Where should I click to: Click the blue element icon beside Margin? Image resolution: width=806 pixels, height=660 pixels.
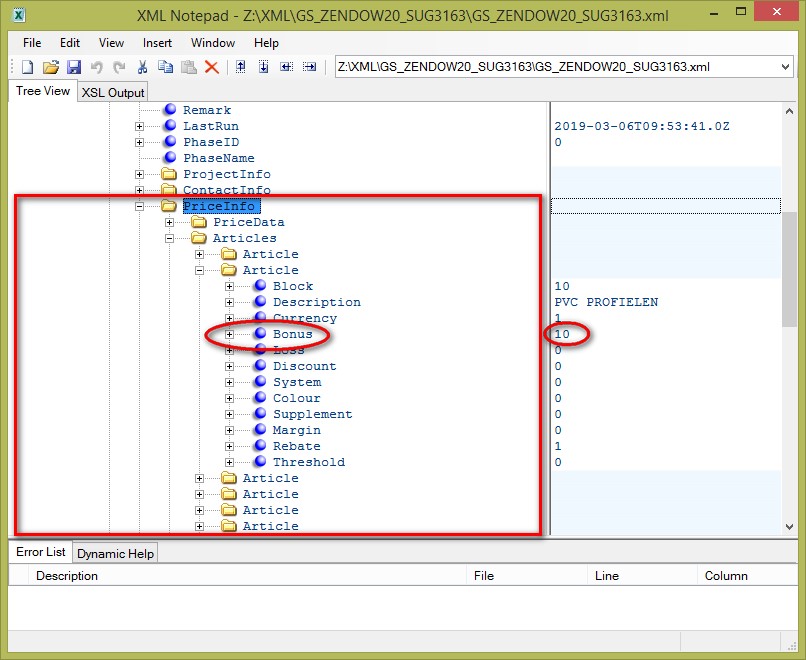point(260,429)
